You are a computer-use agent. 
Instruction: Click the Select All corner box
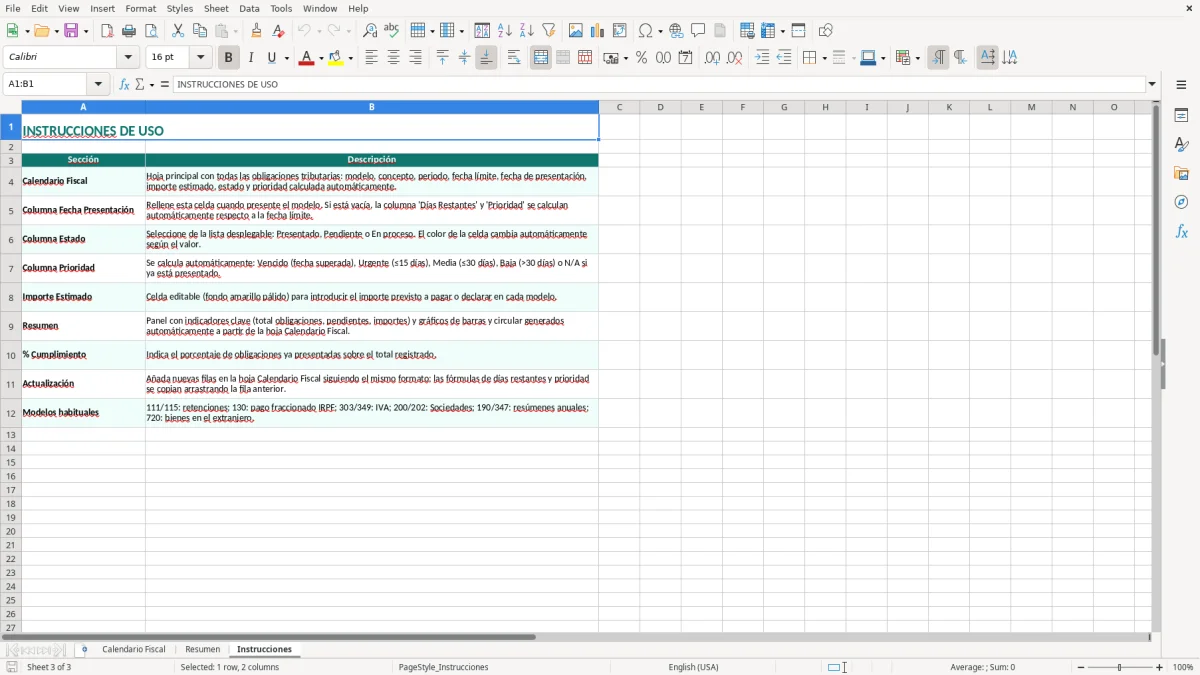click(11, 107)
